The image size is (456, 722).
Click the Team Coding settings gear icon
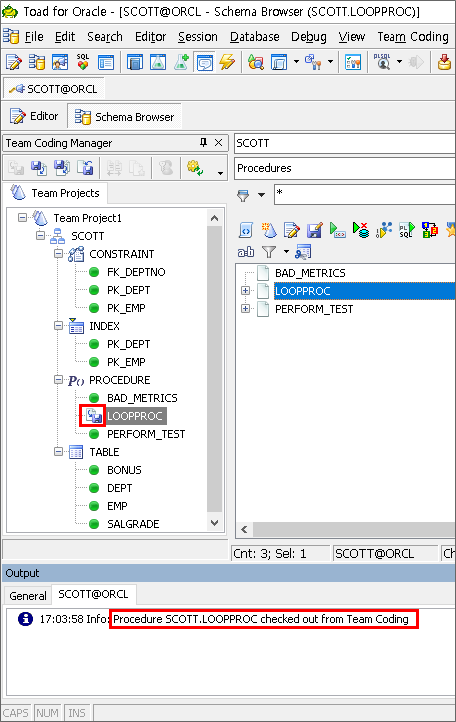point(195,168)
